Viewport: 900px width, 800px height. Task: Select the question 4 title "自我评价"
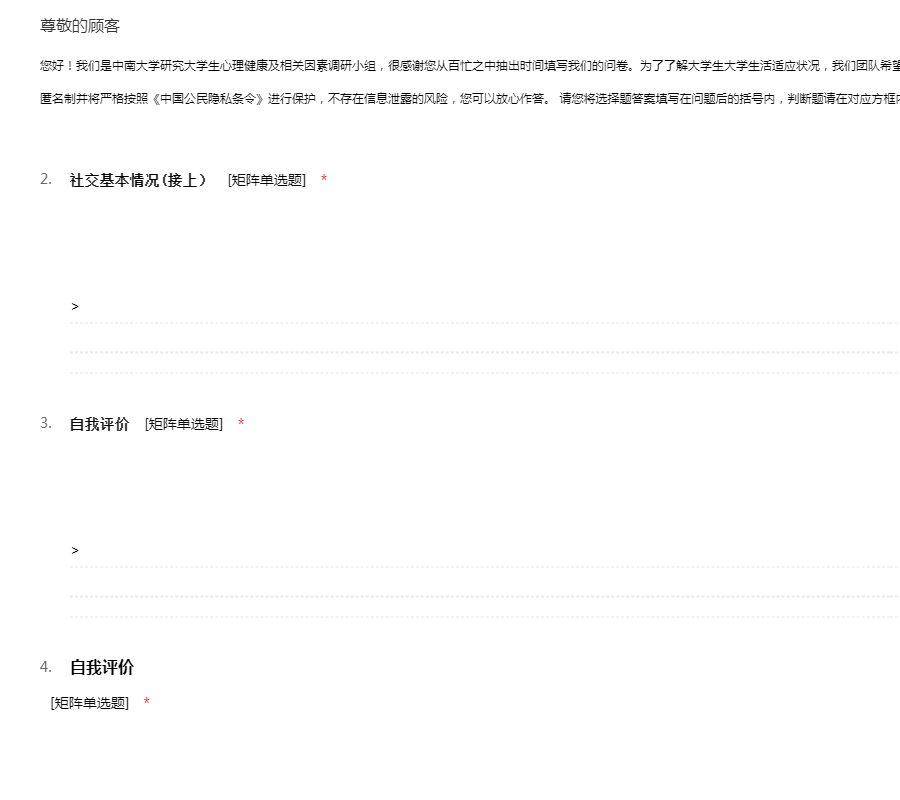coord(102,668)
